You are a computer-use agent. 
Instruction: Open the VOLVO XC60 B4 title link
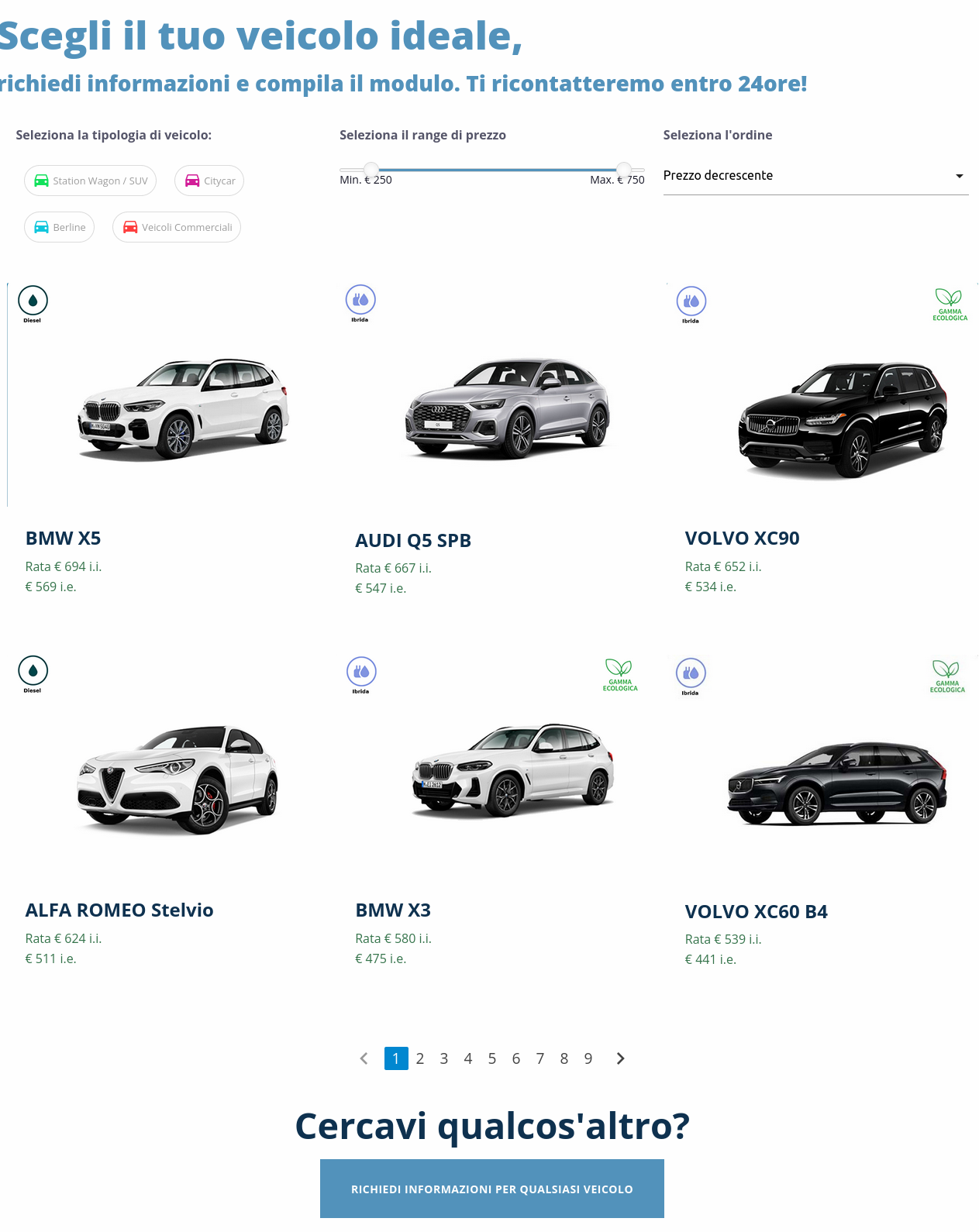coord(757,912)
